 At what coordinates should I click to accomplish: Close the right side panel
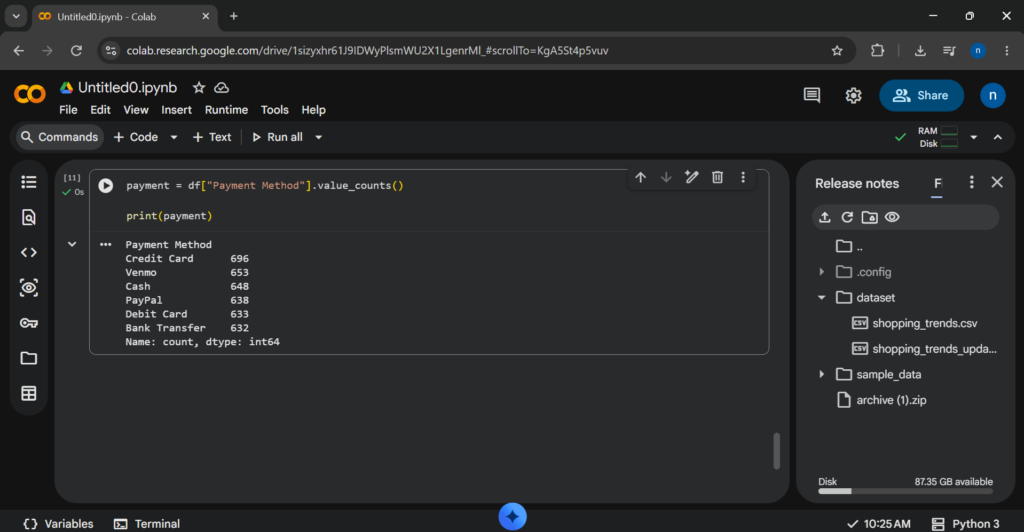click(x=997, y=183)
